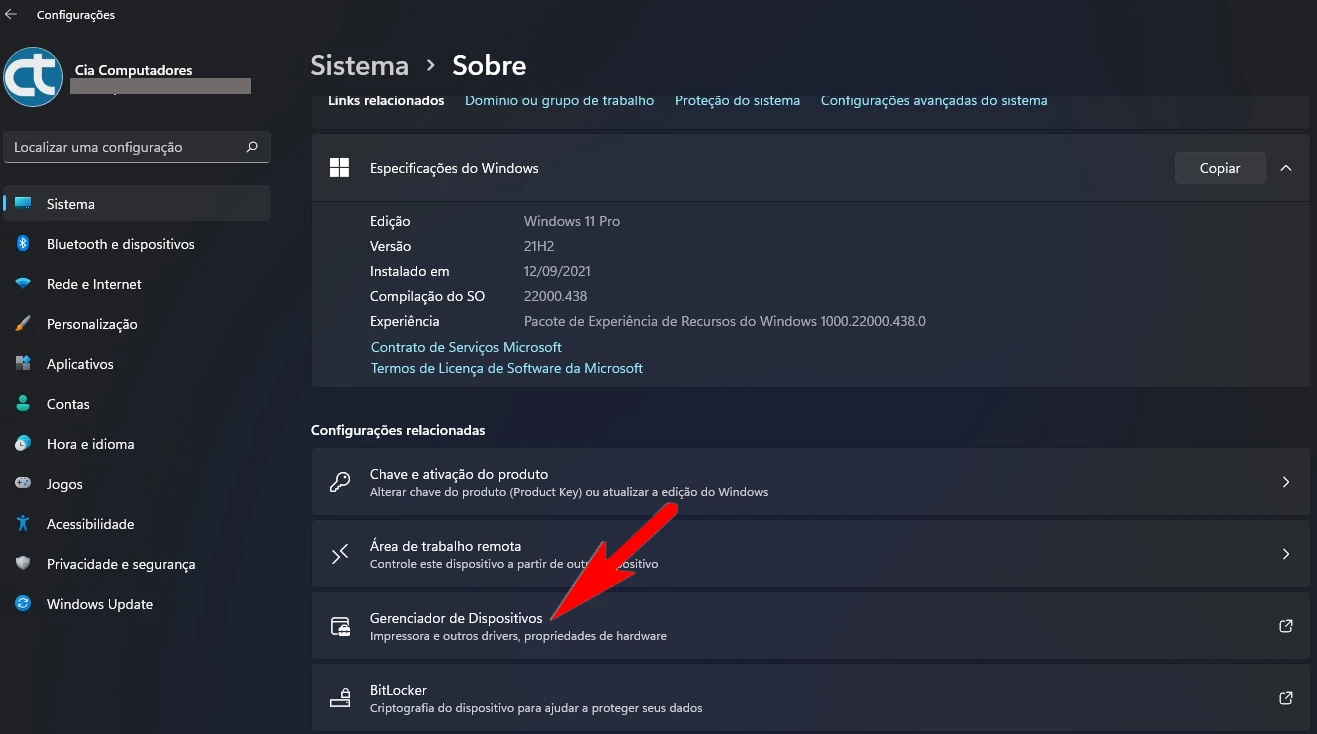Click the BitLocker lock icon
Image resolution: width=1317 pixels, height=734 pixels.
coord(340,698)
